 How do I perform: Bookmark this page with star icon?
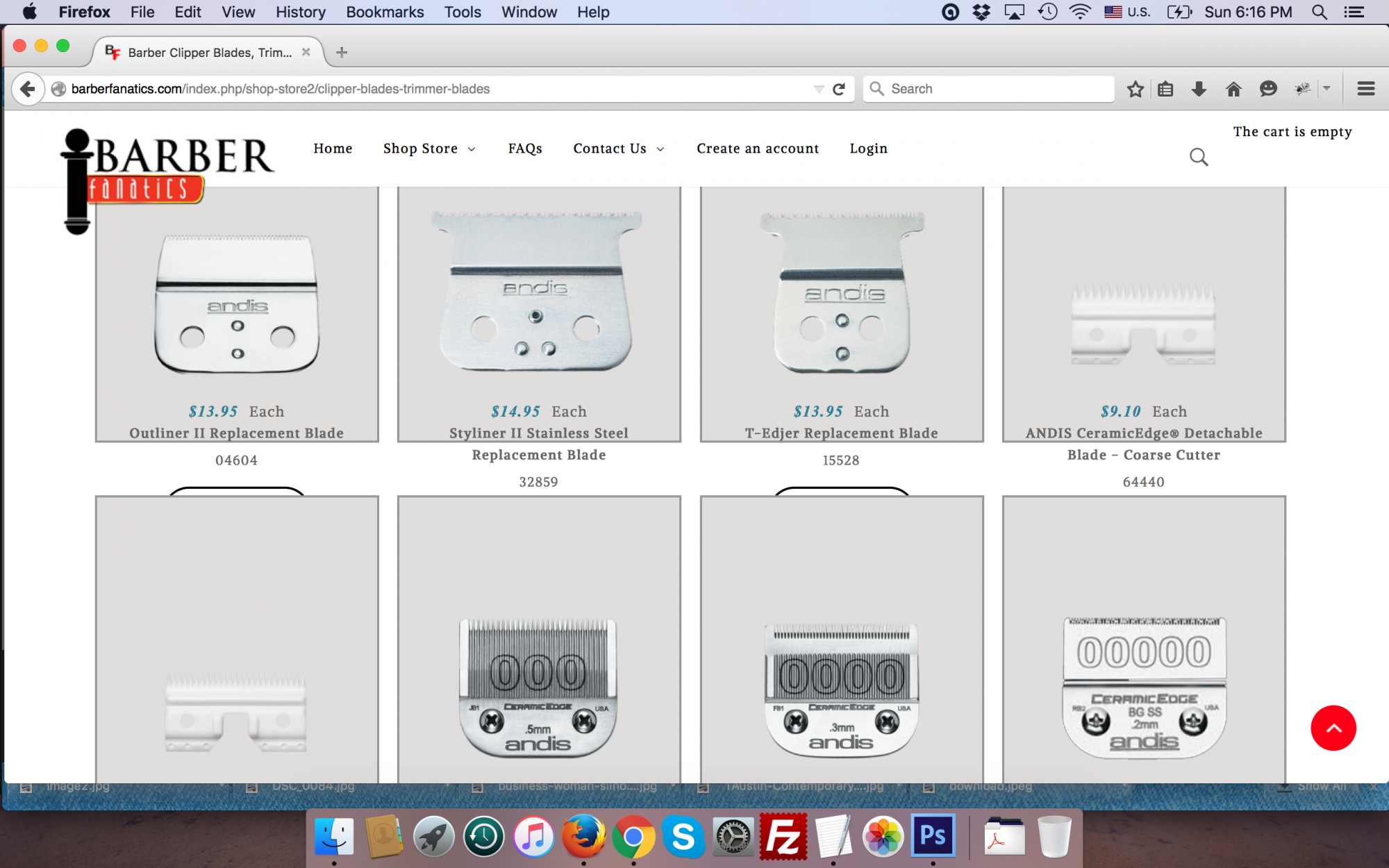1135,89
